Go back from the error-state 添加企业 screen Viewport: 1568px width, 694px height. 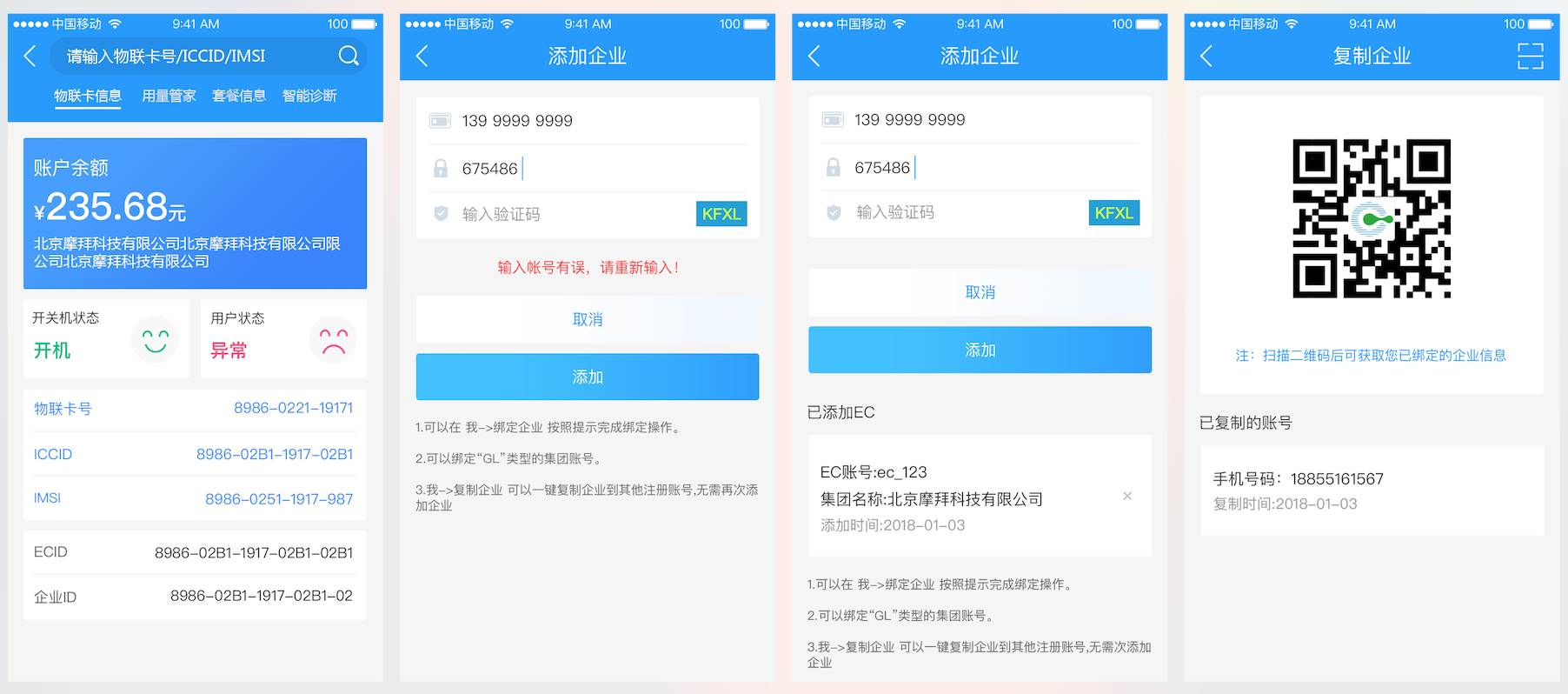point(422,57)
